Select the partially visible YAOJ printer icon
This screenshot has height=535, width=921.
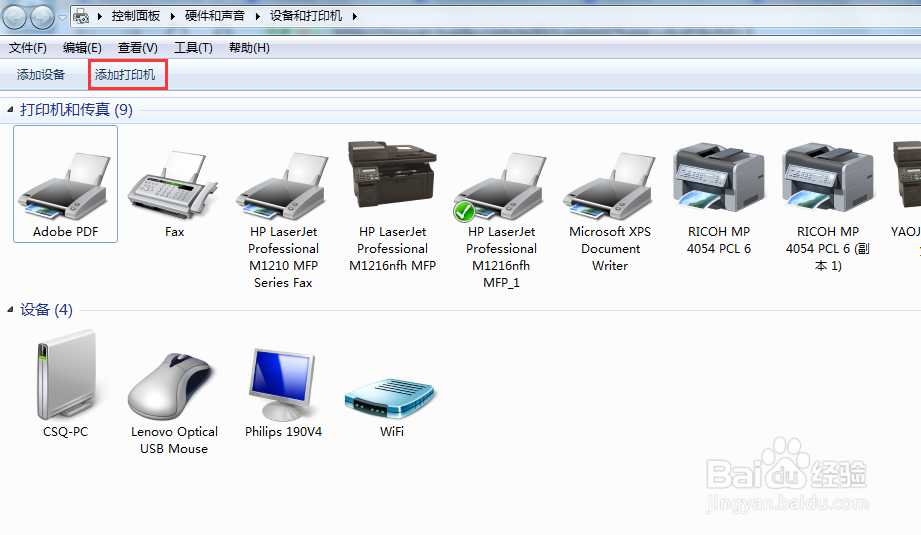(907, 174)
